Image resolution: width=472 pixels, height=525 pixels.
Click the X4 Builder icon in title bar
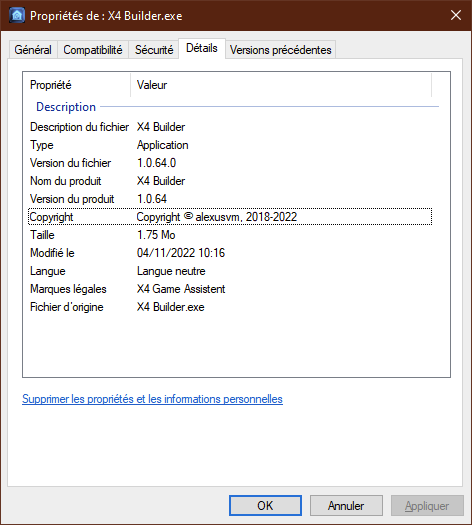coord(17,15)
